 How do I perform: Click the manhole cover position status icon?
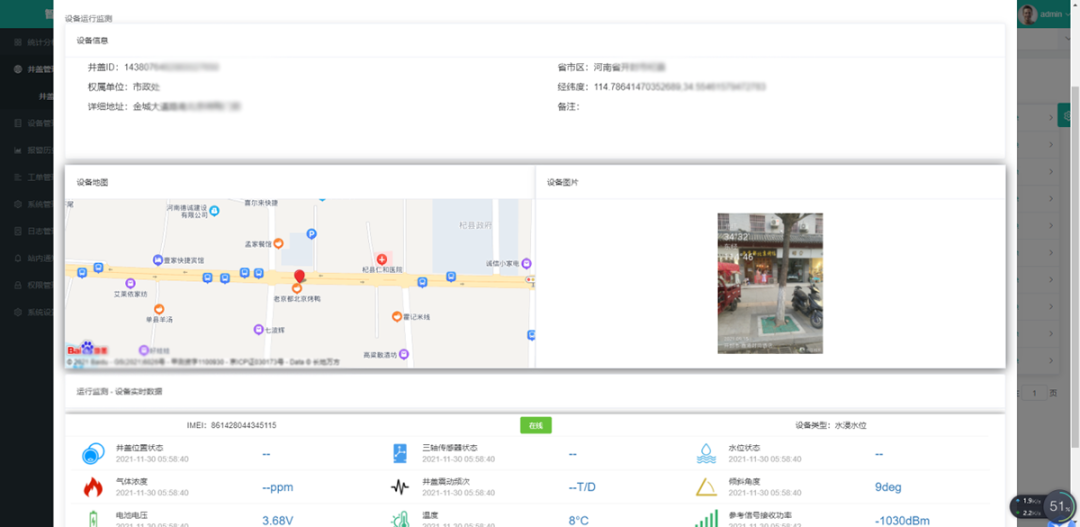coord(92,454)
